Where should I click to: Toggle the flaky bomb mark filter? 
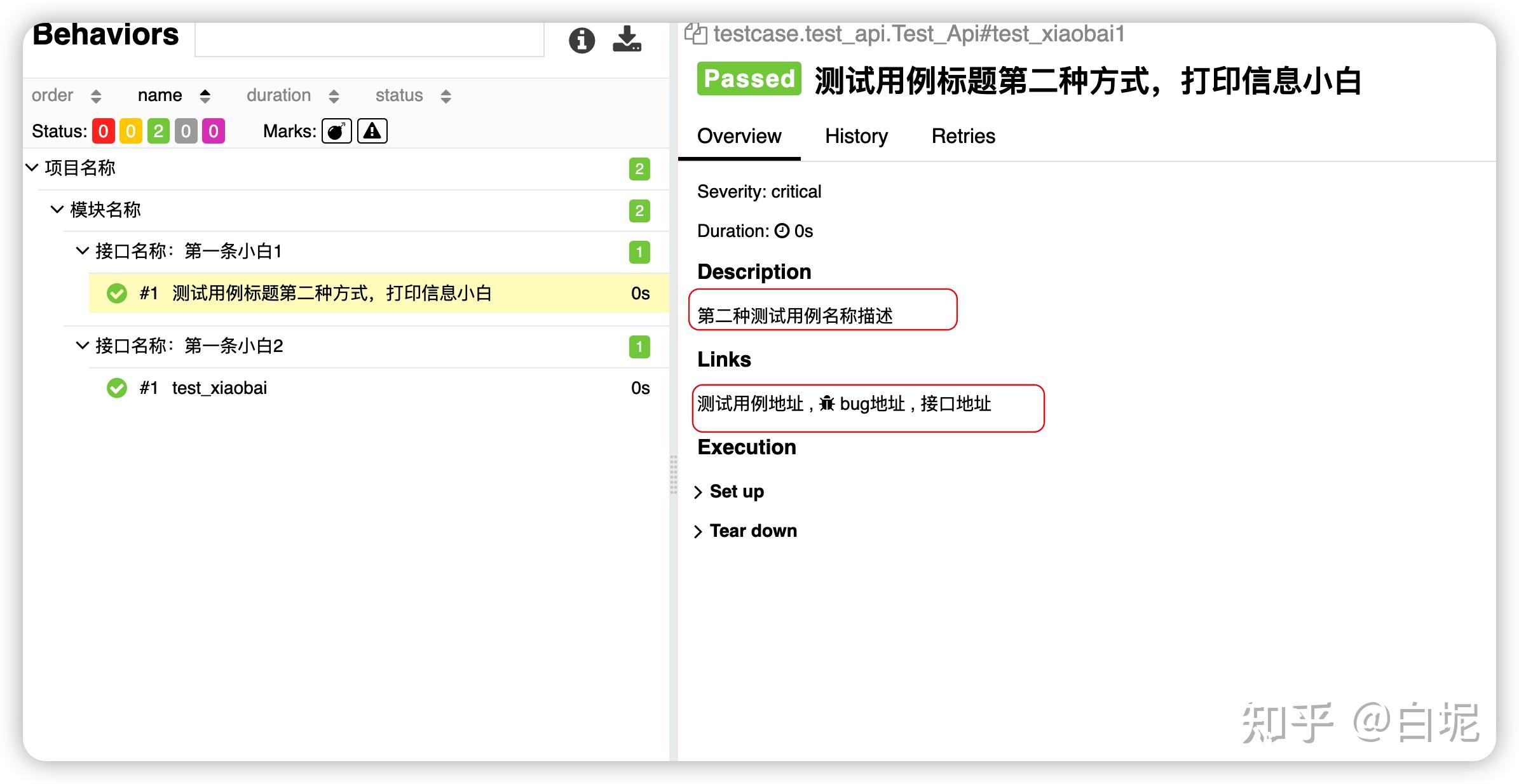(336, 132)
